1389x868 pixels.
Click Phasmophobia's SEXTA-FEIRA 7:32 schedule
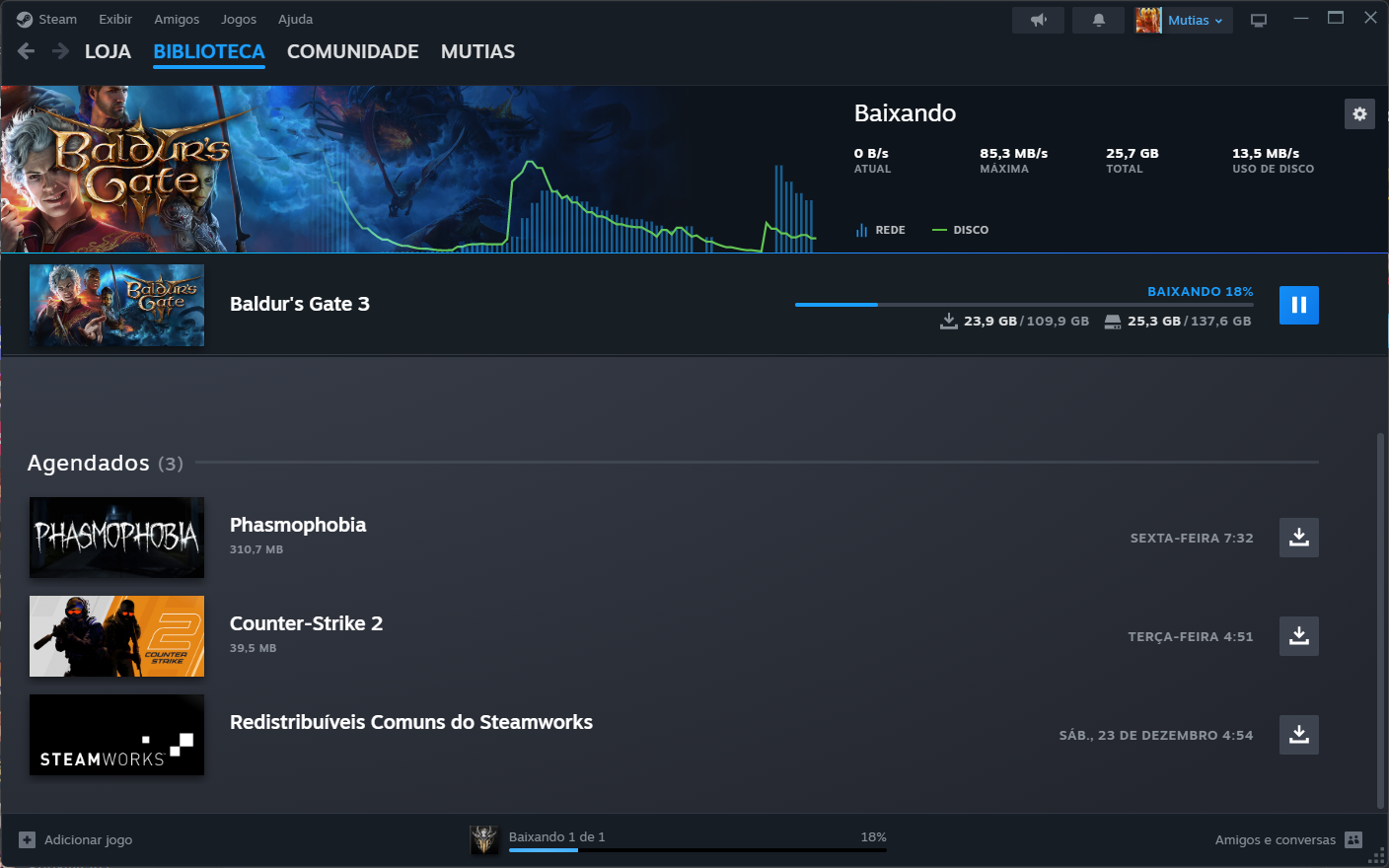(x=1192, y=538)
